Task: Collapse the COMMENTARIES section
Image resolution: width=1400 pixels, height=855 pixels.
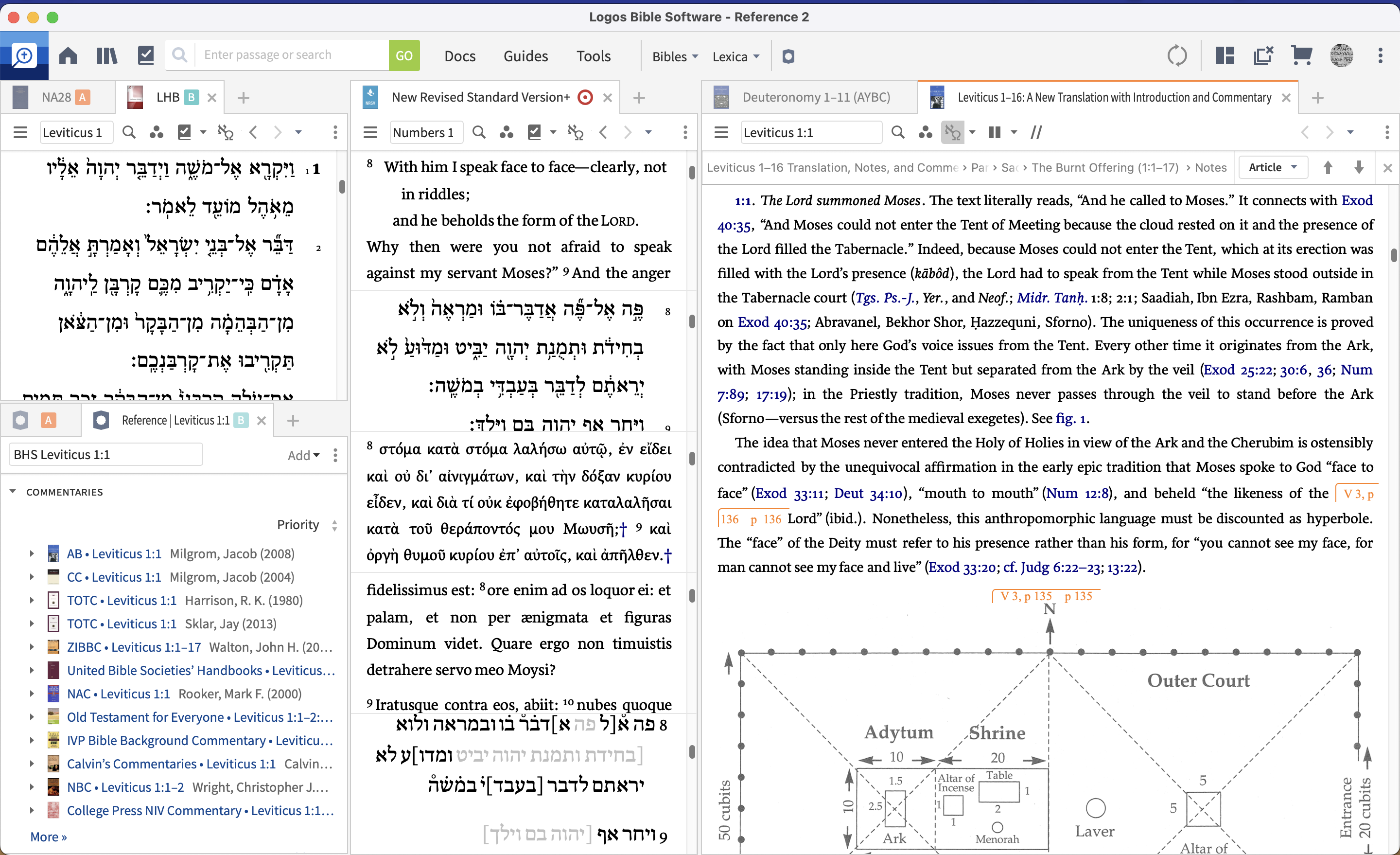Action: (x=13, y=492)
